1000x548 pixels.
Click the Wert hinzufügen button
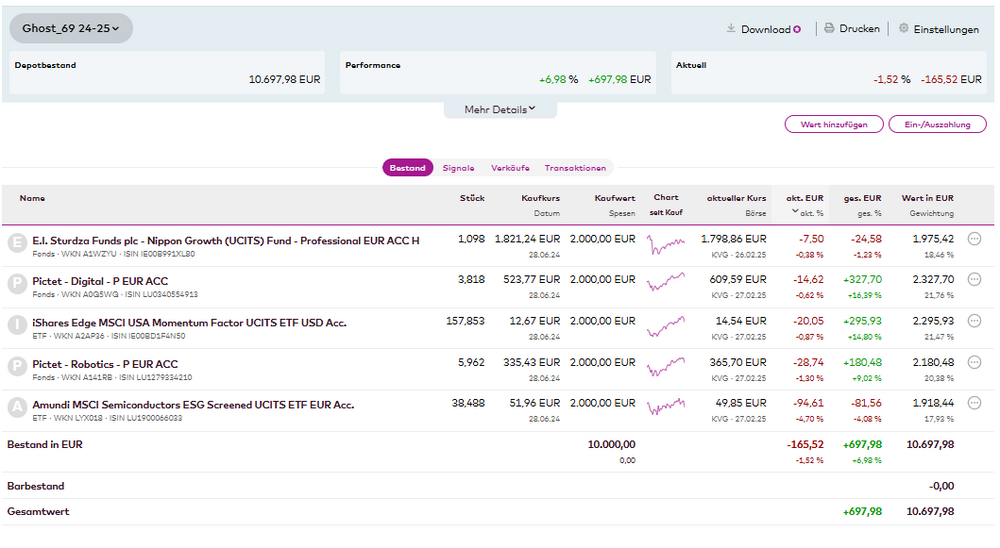coord(834,124)
